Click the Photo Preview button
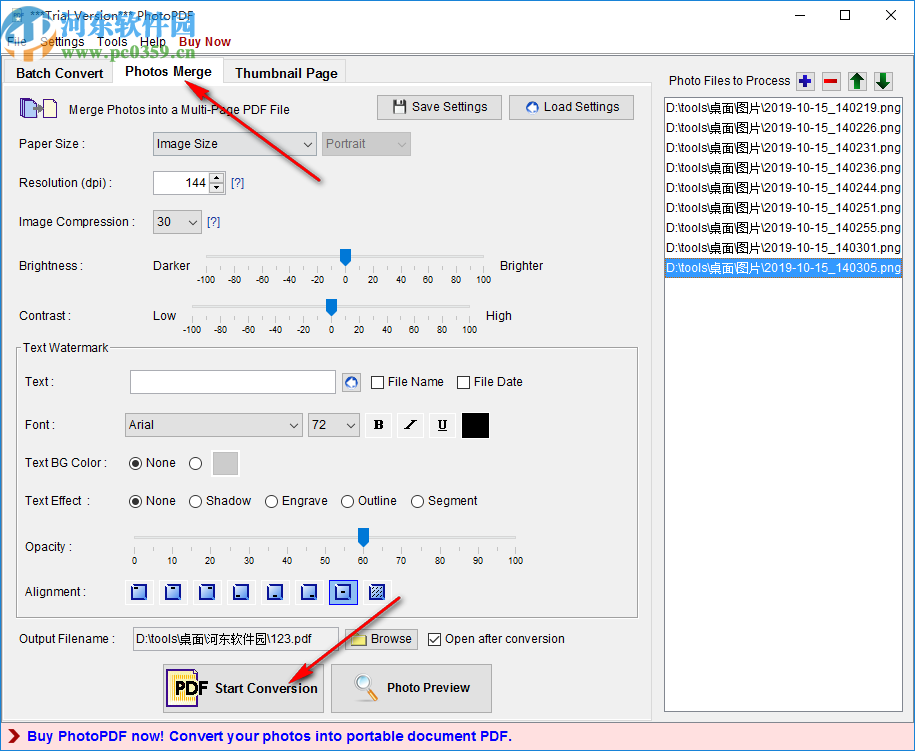Viewport: 915px width, 751px height. 411,688
